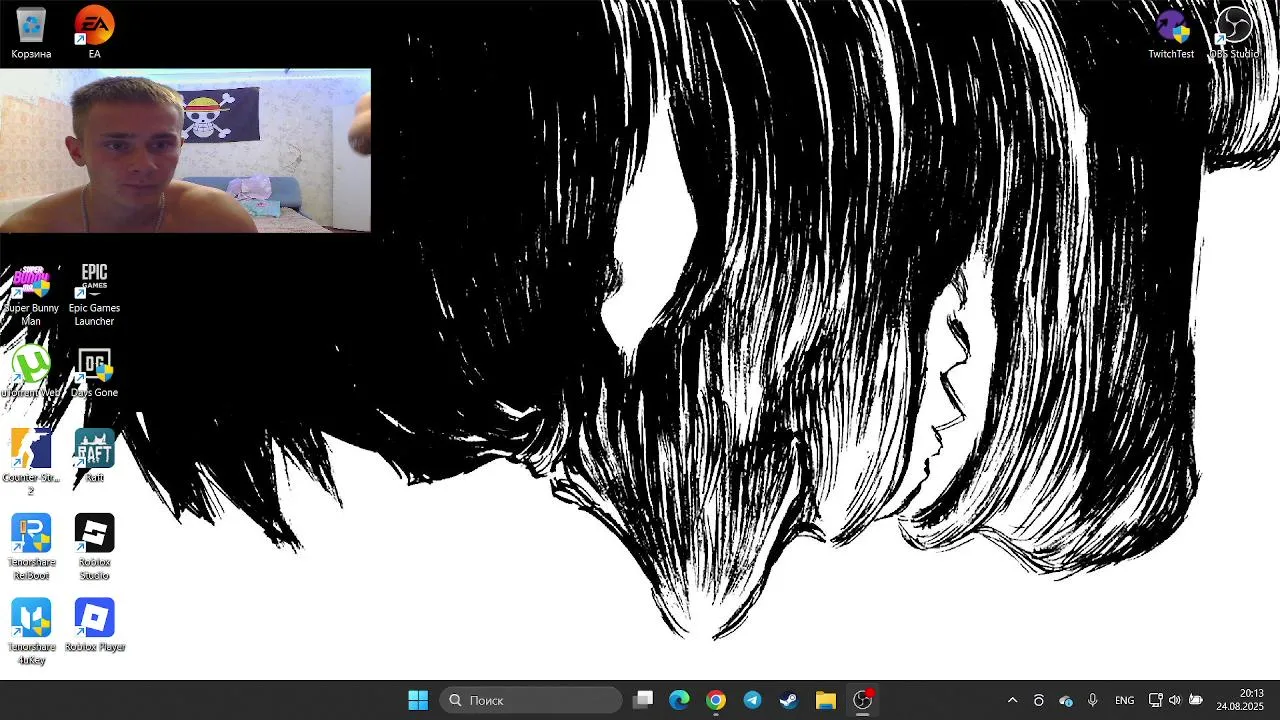Click the battery status tray icon
The image size is (1280, 720).
point(1195,701)
